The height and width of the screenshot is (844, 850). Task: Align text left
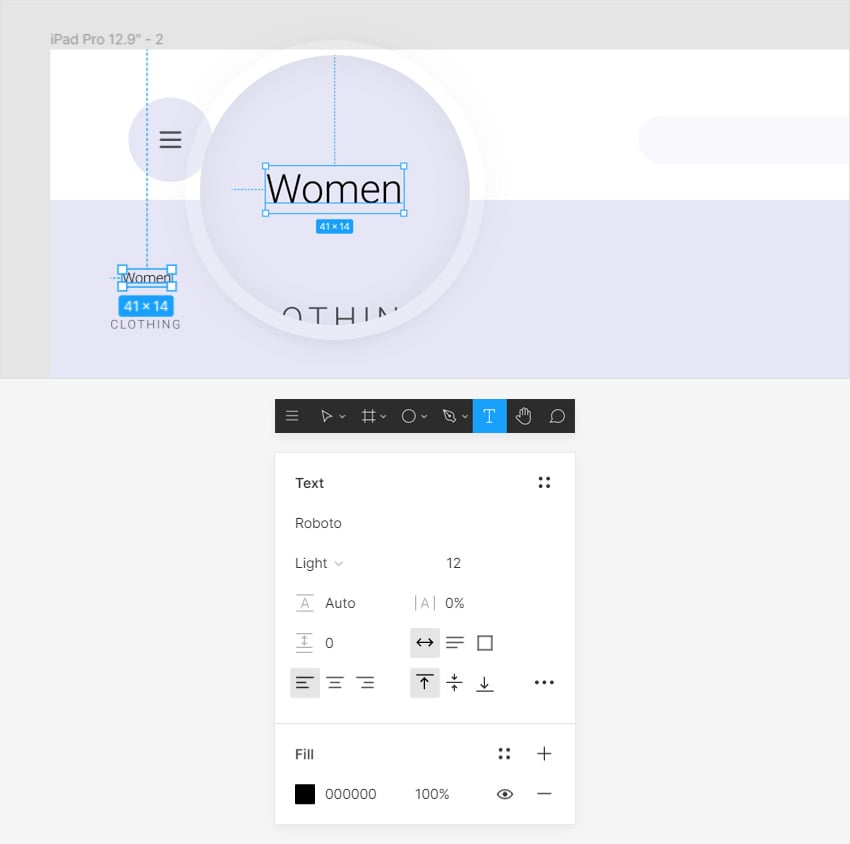pyautogui.click(x=305, y=683)
